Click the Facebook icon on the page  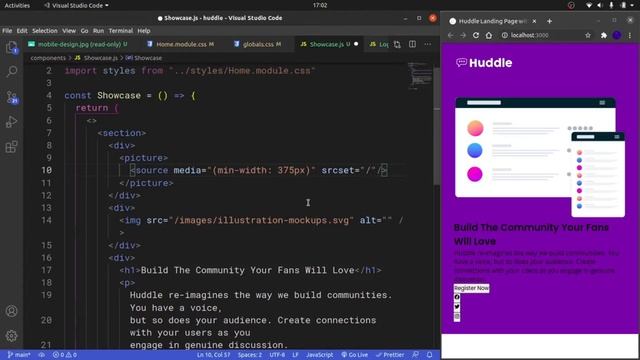click(457, 297)
